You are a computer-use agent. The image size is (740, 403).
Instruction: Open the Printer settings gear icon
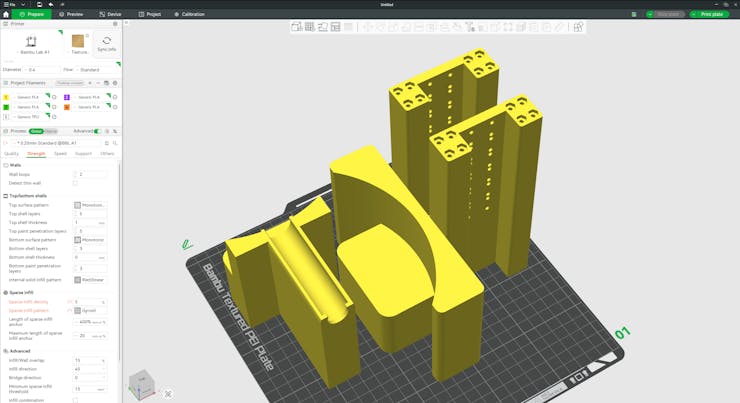tap(115, 23)
